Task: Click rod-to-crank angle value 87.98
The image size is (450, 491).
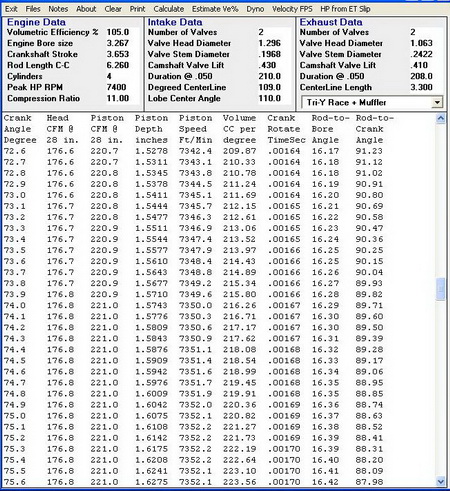Action: tap(369, 482)
